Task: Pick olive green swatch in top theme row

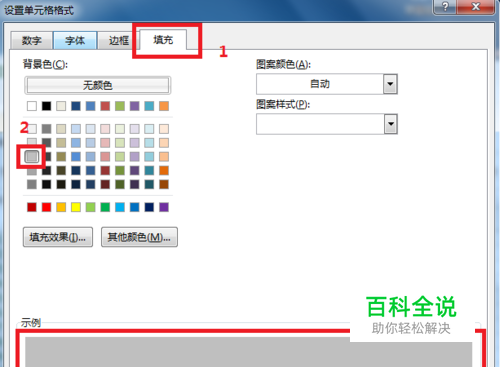Action: coord(120,106)
